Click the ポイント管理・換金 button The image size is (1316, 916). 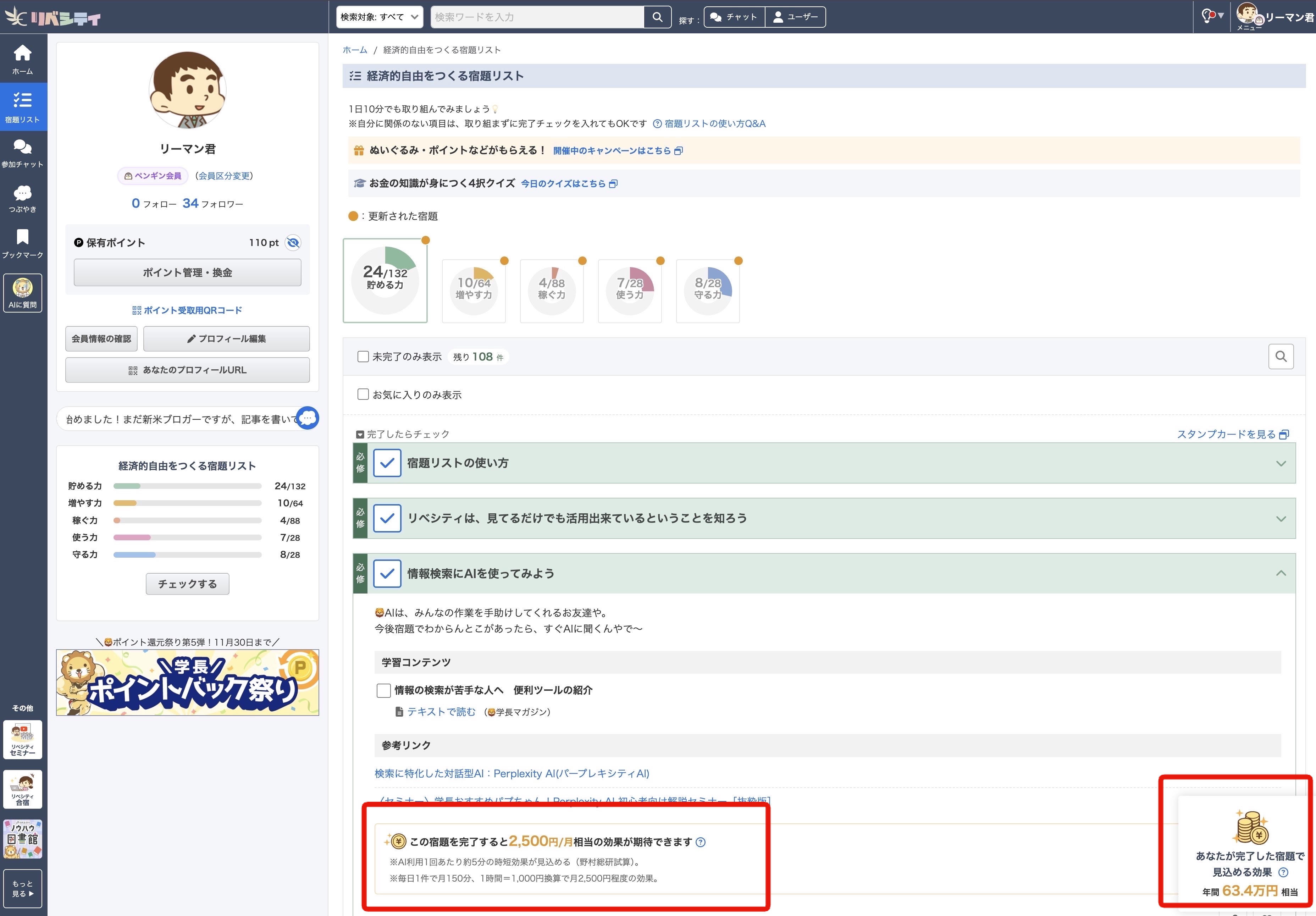tap(187, 272)
